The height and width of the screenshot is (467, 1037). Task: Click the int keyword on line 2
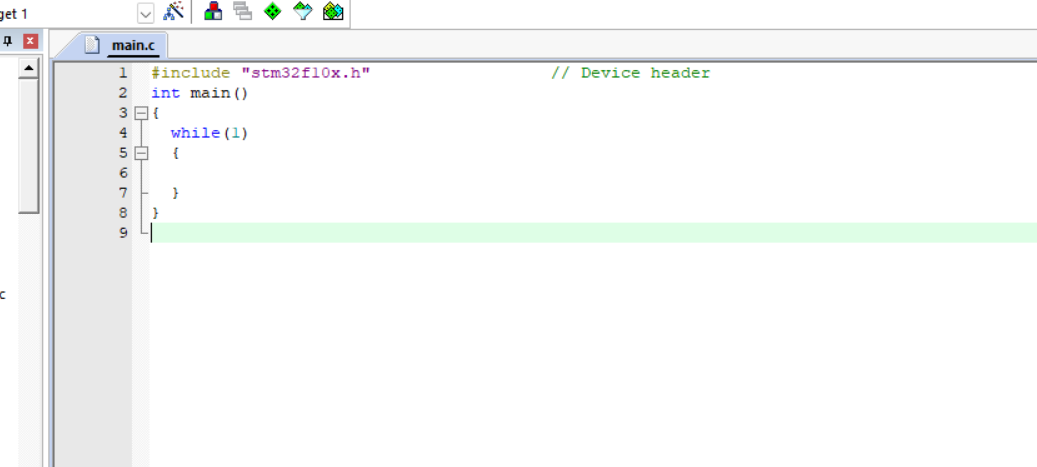(165, 93)
